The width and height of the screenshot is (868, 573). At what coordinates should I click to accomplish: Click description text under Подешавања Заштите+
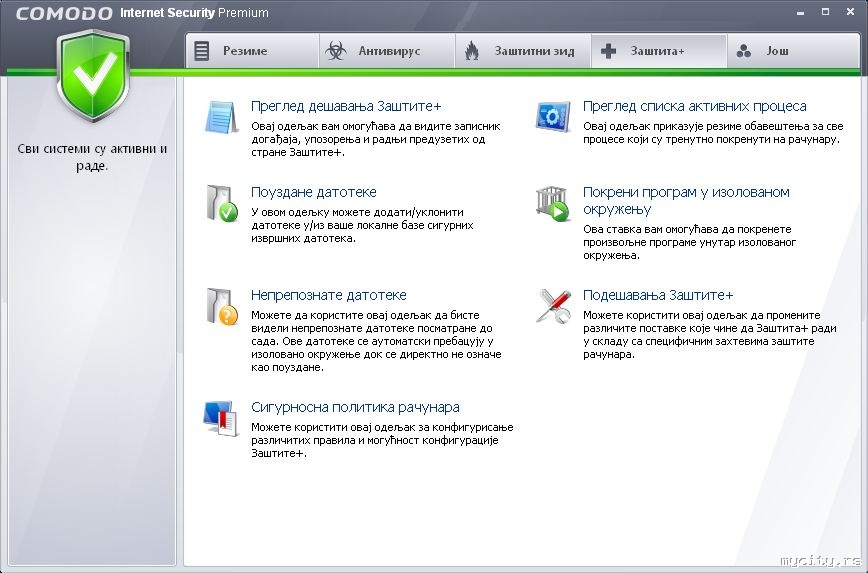click(710, 334)
